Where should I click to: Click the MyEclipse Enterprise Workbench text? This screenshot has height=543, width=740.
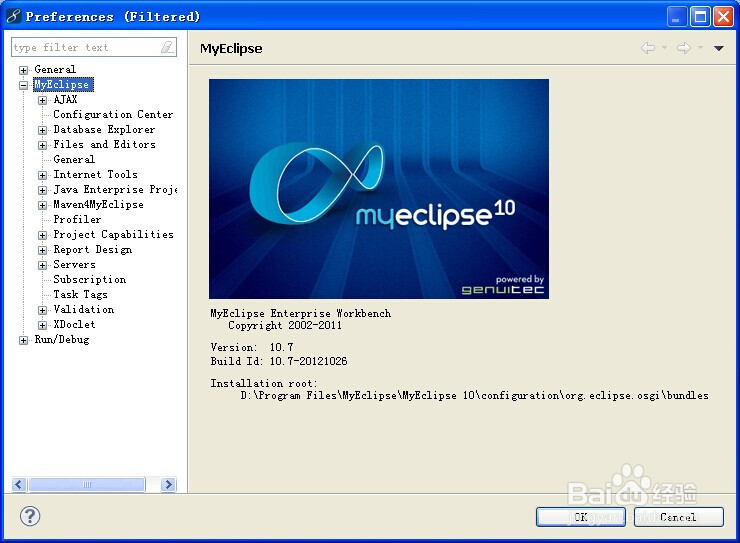pyautogui.click(x=301, y=313)
